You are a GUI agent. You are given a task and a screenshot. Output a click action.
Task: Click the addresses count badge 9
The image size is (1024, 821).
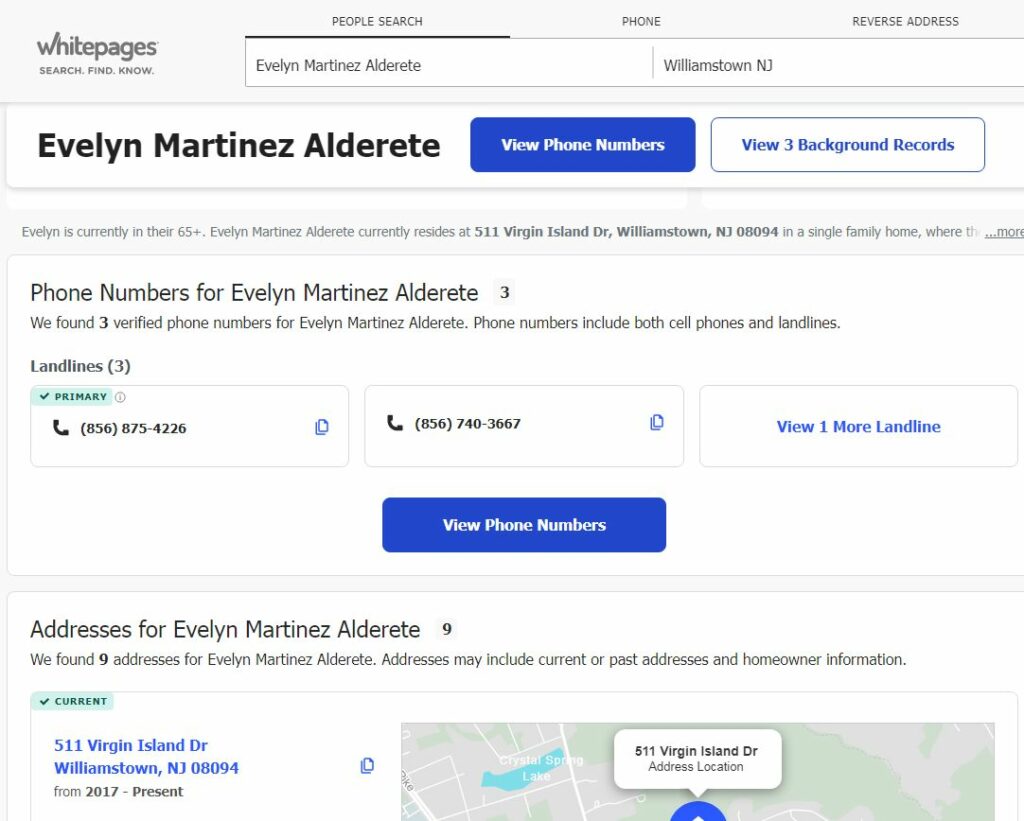(447, 629)
